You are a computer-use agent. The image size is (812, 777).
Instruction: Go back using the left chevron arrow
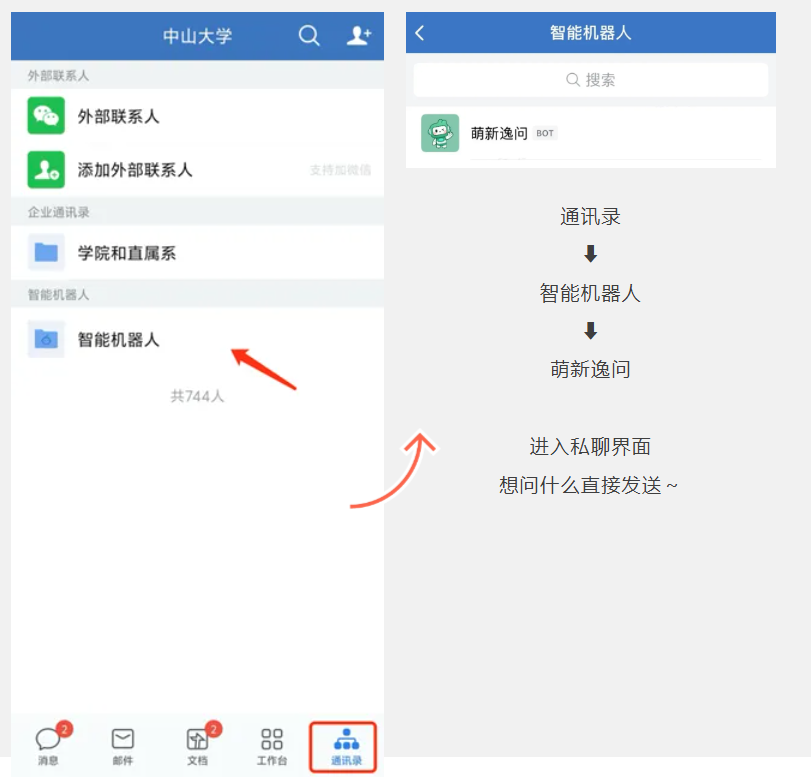(x=420, y=33)
